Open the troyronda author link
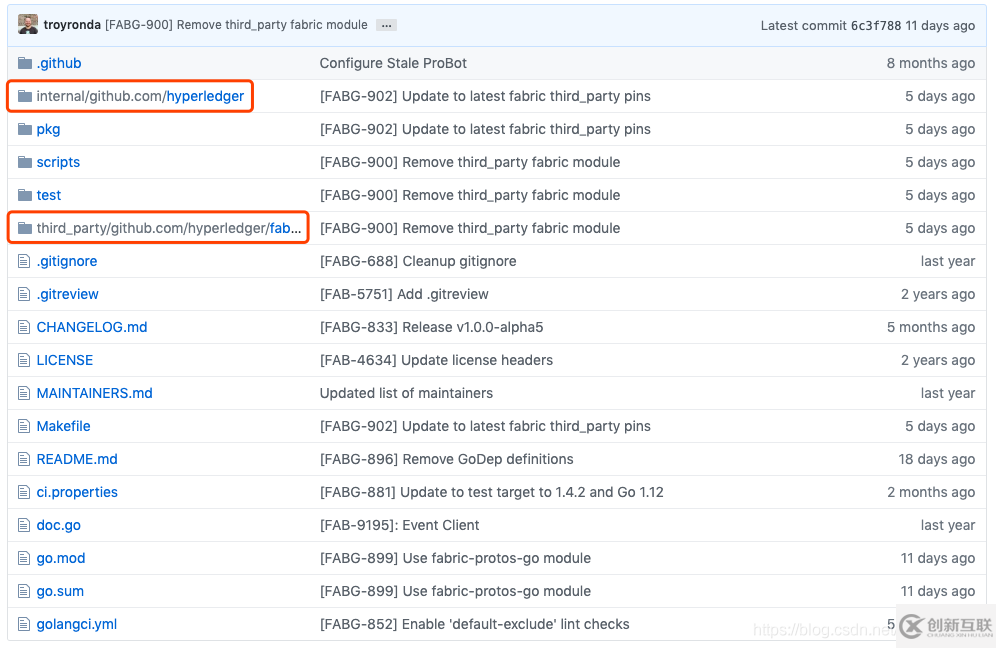 72,25
